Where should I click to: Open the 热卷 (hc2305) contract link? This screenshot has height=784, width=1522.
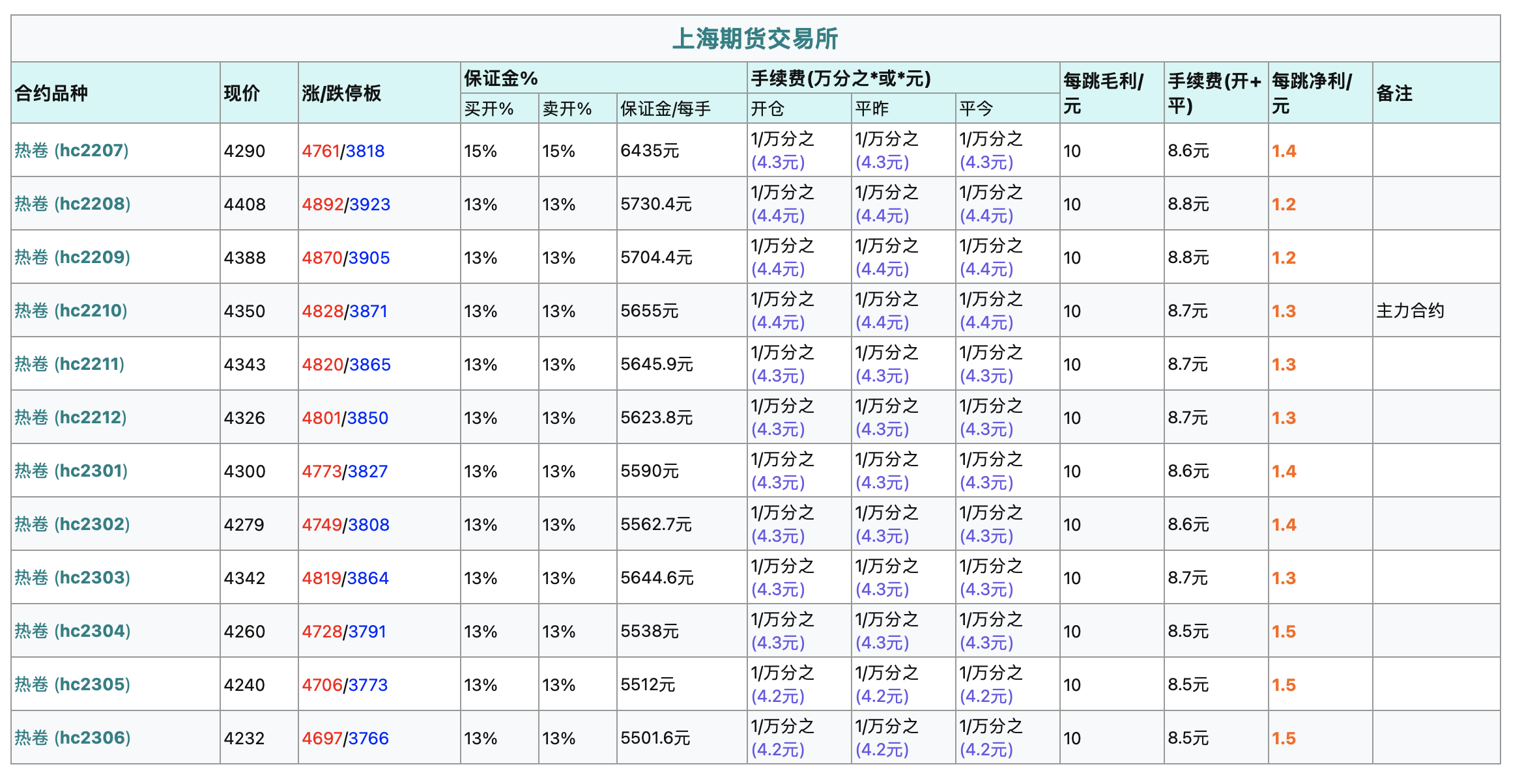[x=72, y=684]
